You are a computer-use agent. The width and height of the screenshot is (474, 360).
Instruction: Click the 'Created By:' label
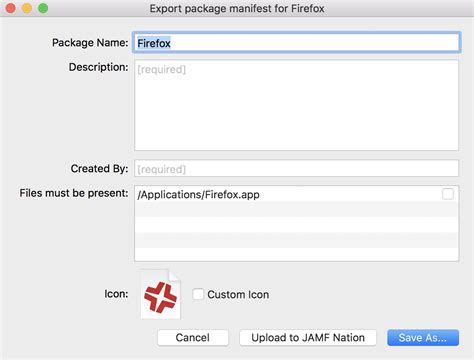(x=99, y=169)
